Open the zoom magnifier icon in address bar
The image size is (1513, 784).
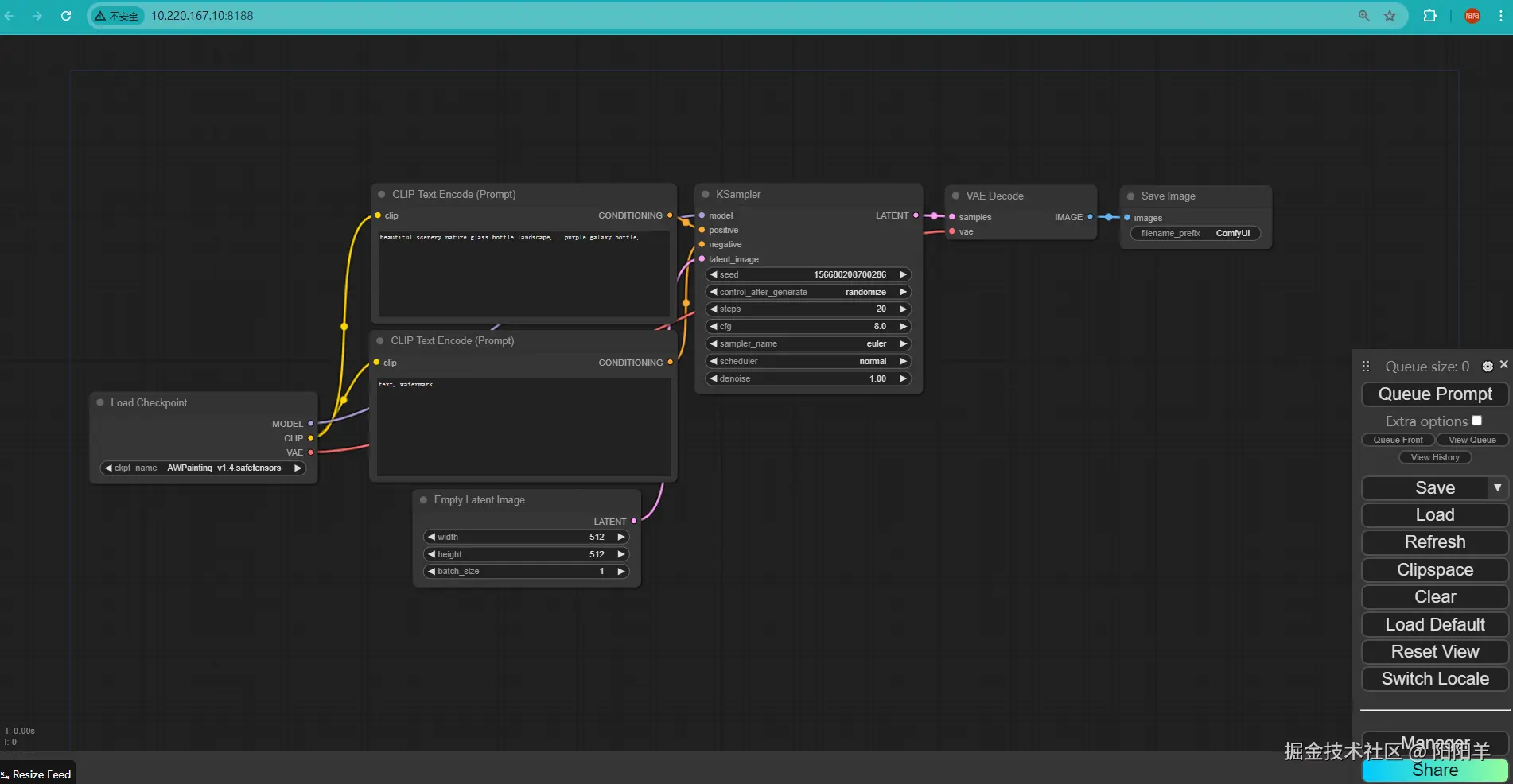point(1364,16)
